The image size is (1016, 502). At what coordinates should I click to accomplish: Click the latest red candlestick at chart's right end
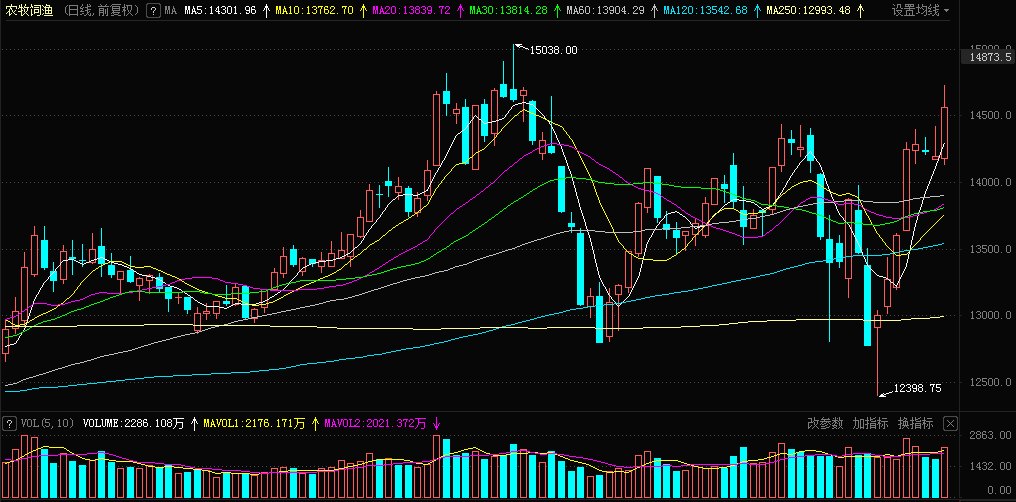(944, 133)
